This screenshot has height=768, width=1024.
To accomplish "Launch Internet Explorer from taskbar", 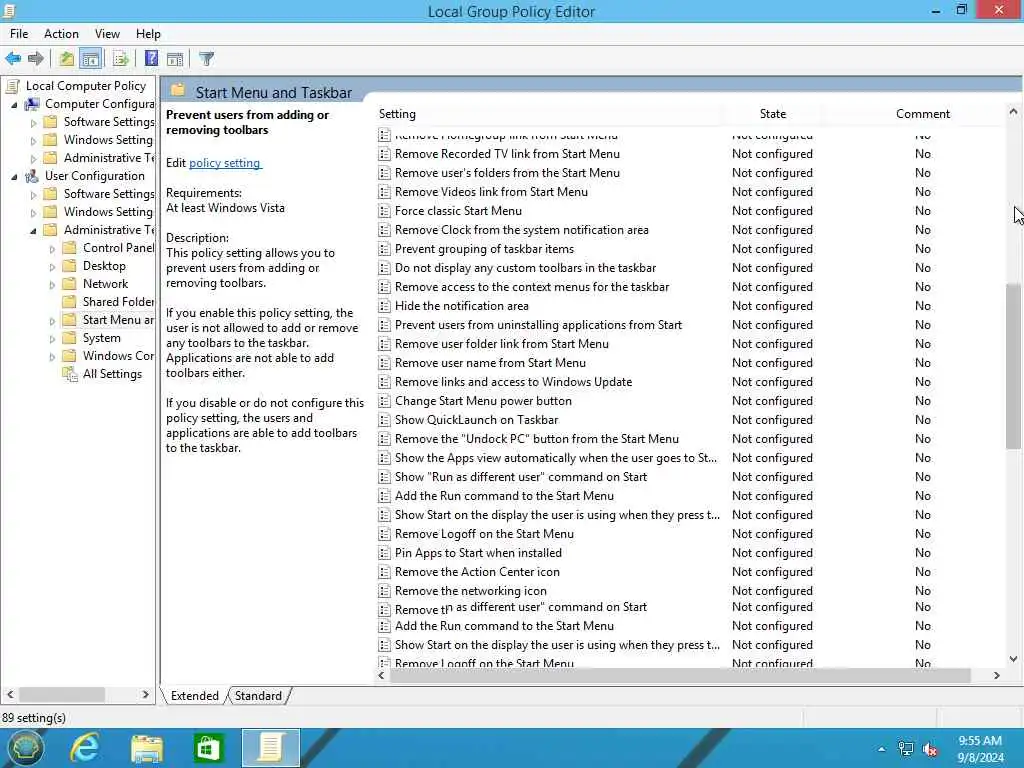I will click(85, 748).
